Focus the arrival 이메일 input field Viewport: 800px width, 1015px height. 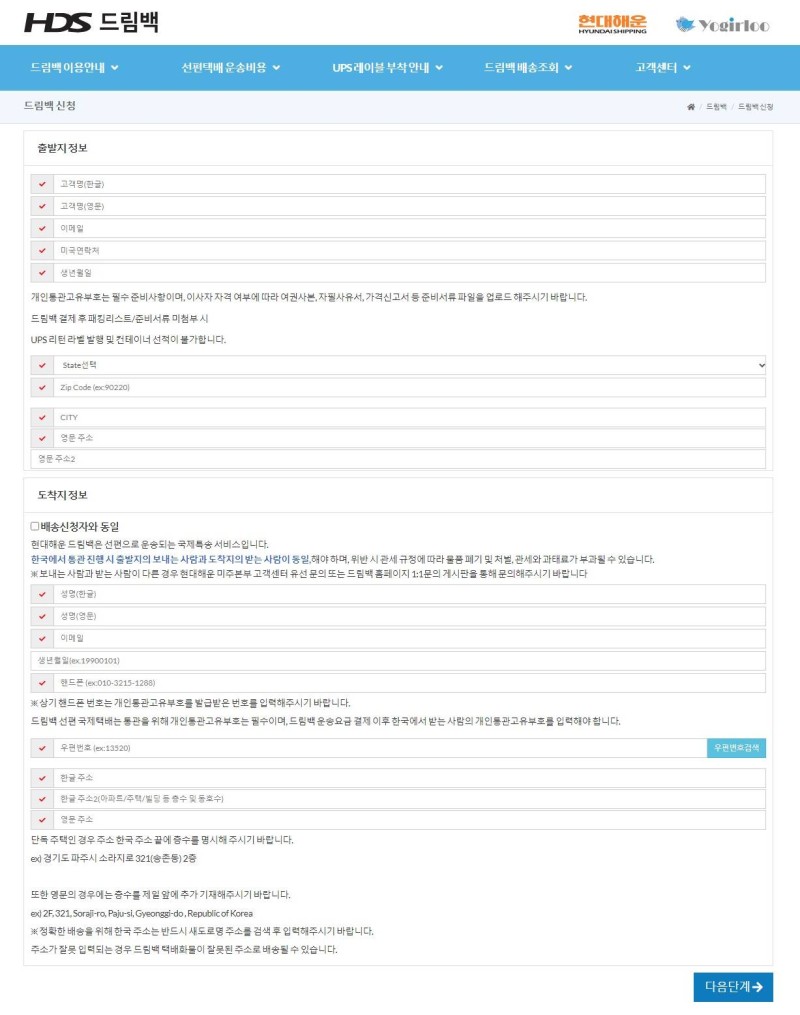coord(410,638)
